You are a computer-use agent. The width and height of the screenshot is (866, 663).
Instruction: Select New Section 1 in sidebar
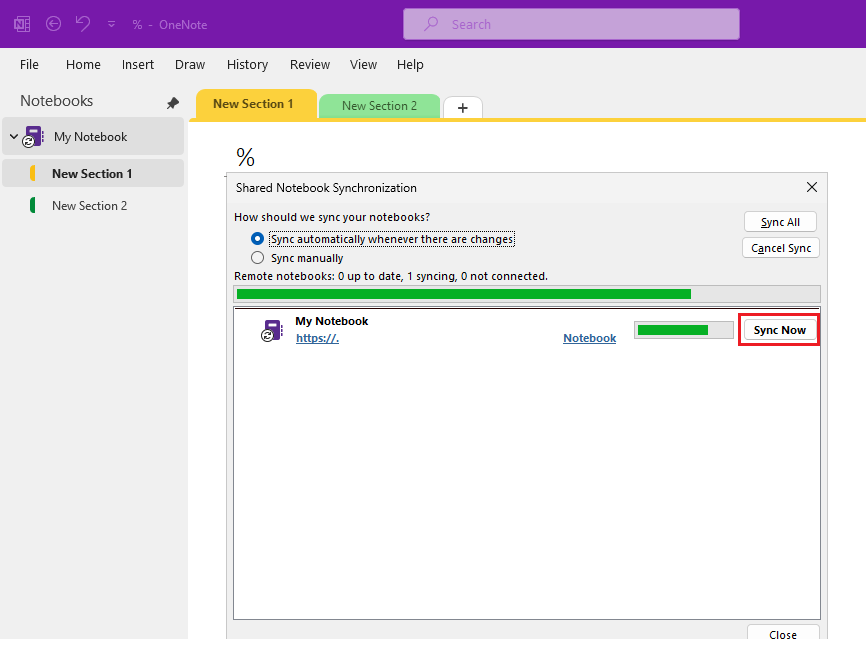point(93,173)
